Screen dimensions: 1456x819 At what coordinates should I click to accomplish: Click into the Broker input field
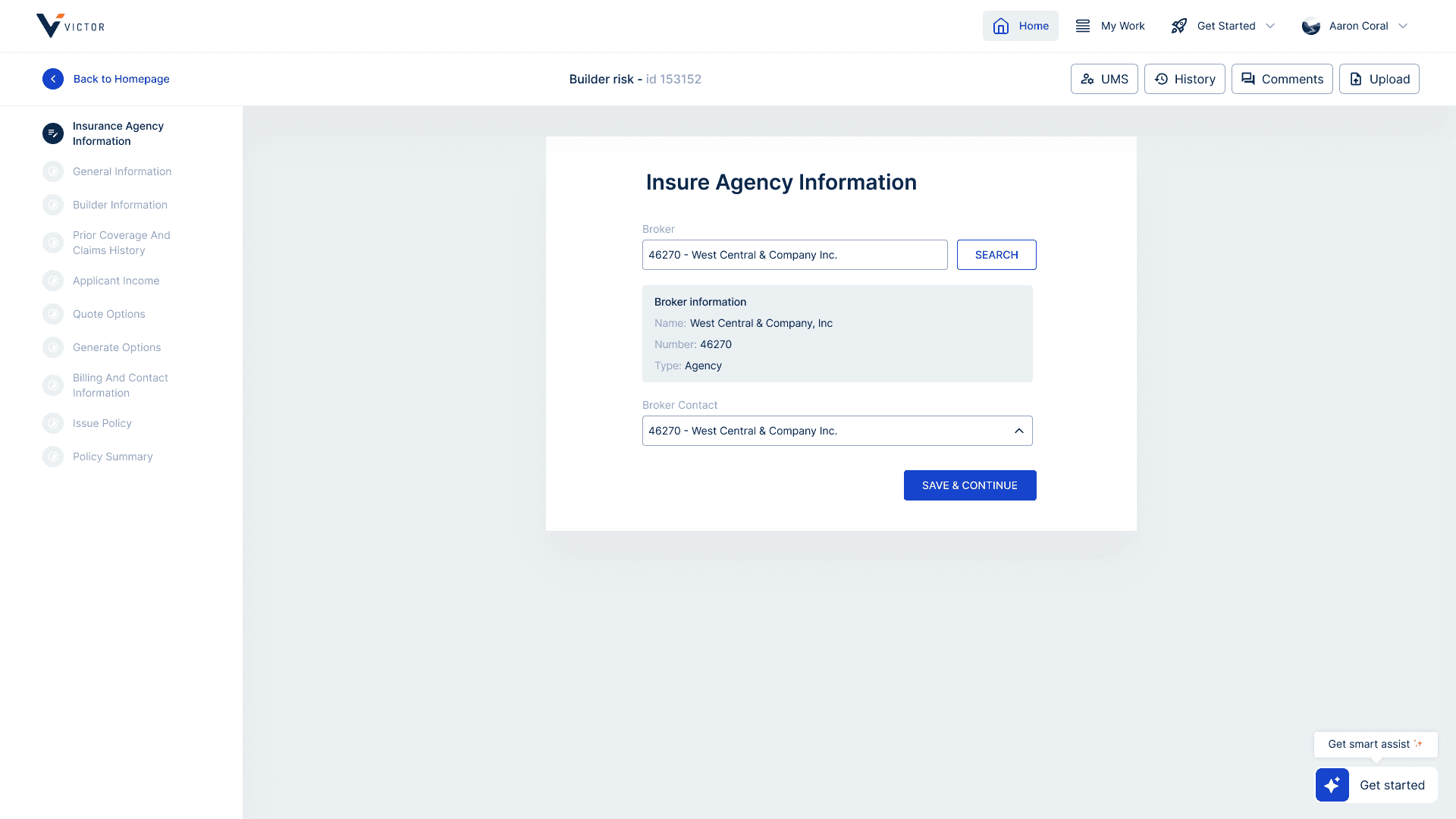pyautogui.click(x=794, y=255)
